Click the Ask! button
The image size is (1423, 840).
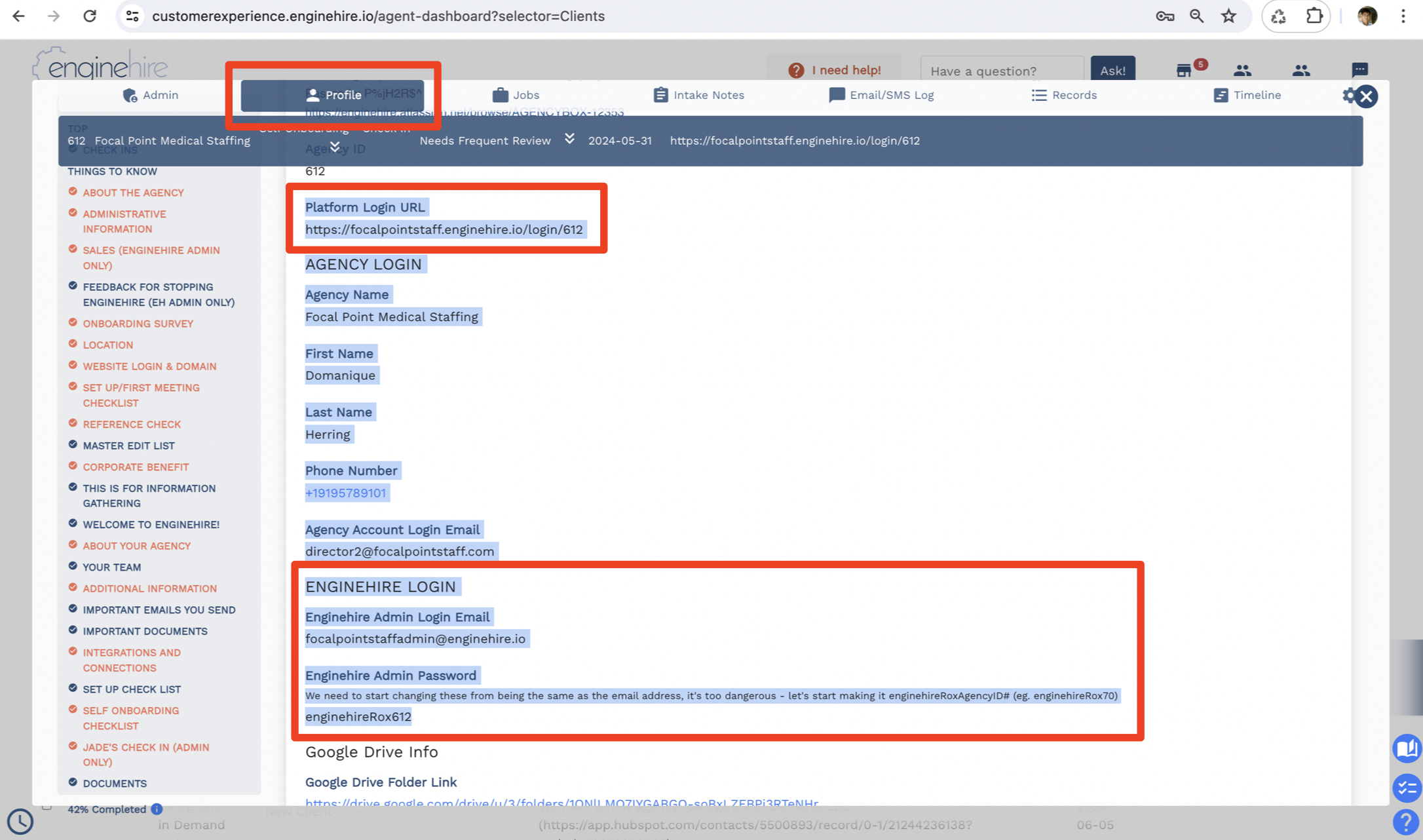tap(1112, 70)
